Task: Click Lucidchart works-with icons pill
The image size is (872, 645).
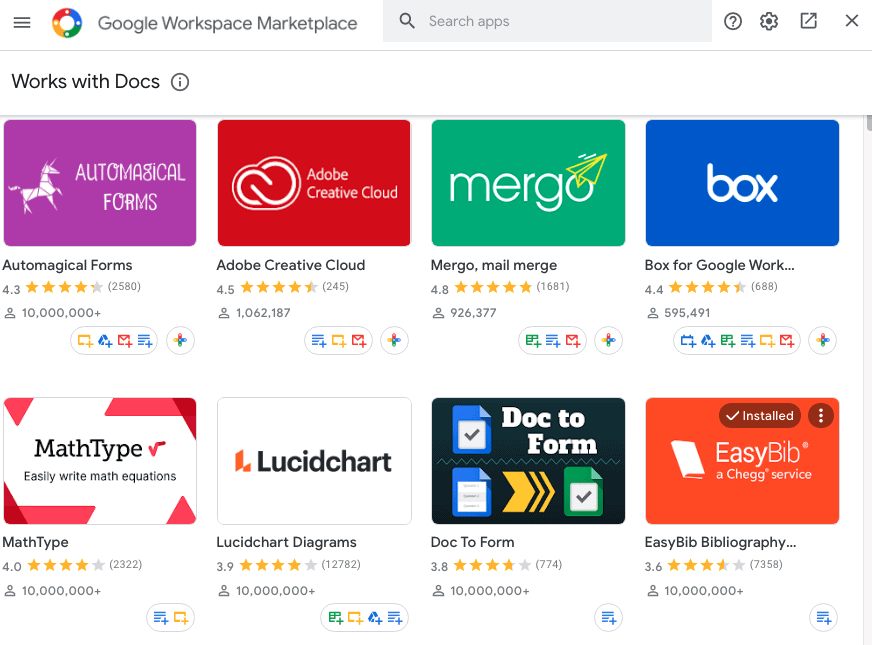Action: click(x=364, y=618)
